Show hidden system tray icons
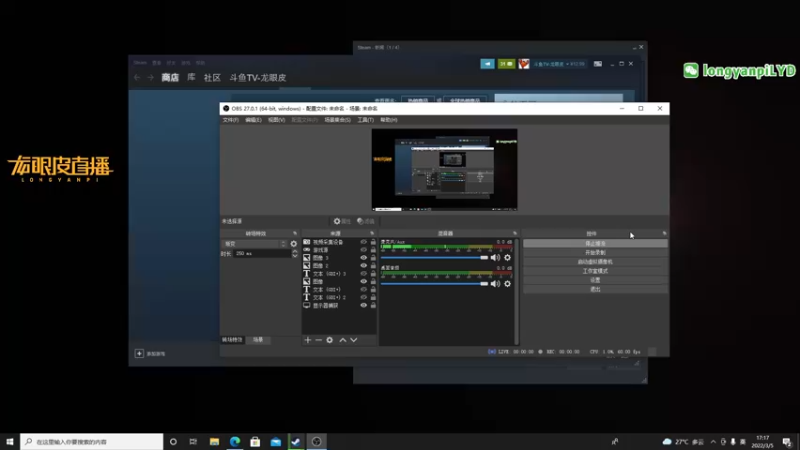The height and width of the screenshot is (450, 800). (x=713, y=441)
